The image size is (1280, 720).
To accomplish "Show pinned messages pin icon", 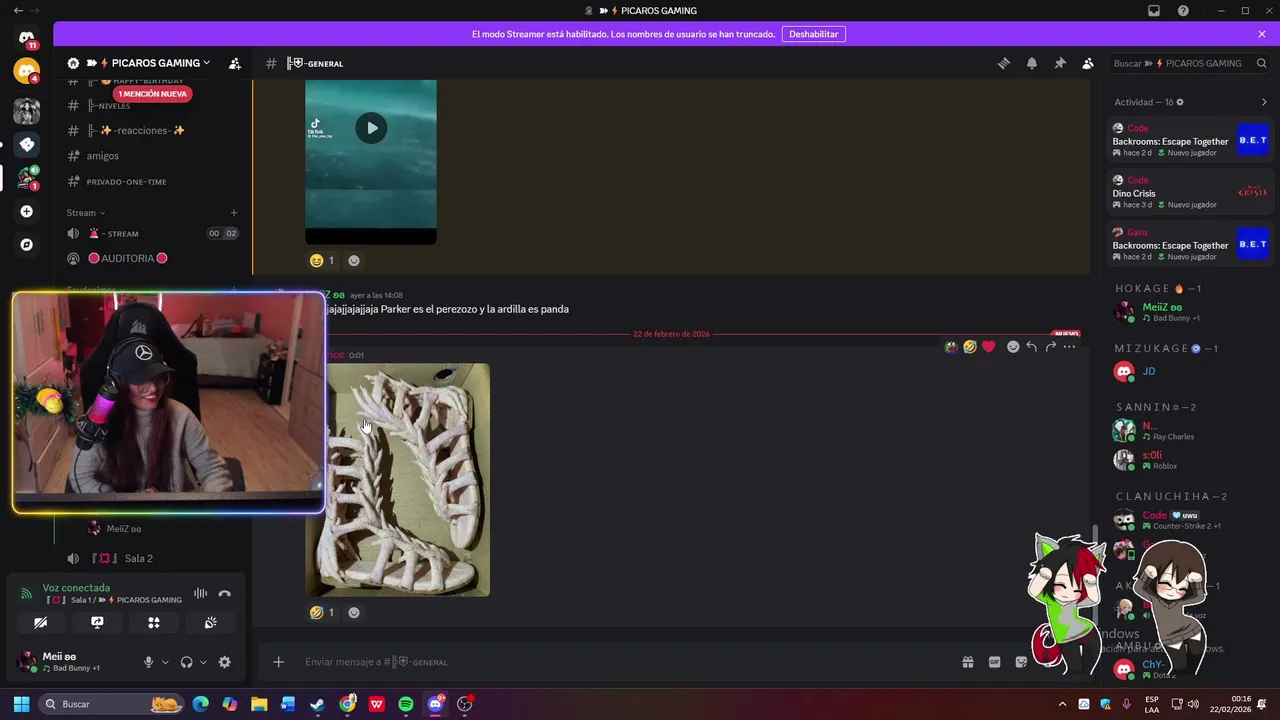I will click(x=1060, y=63).
